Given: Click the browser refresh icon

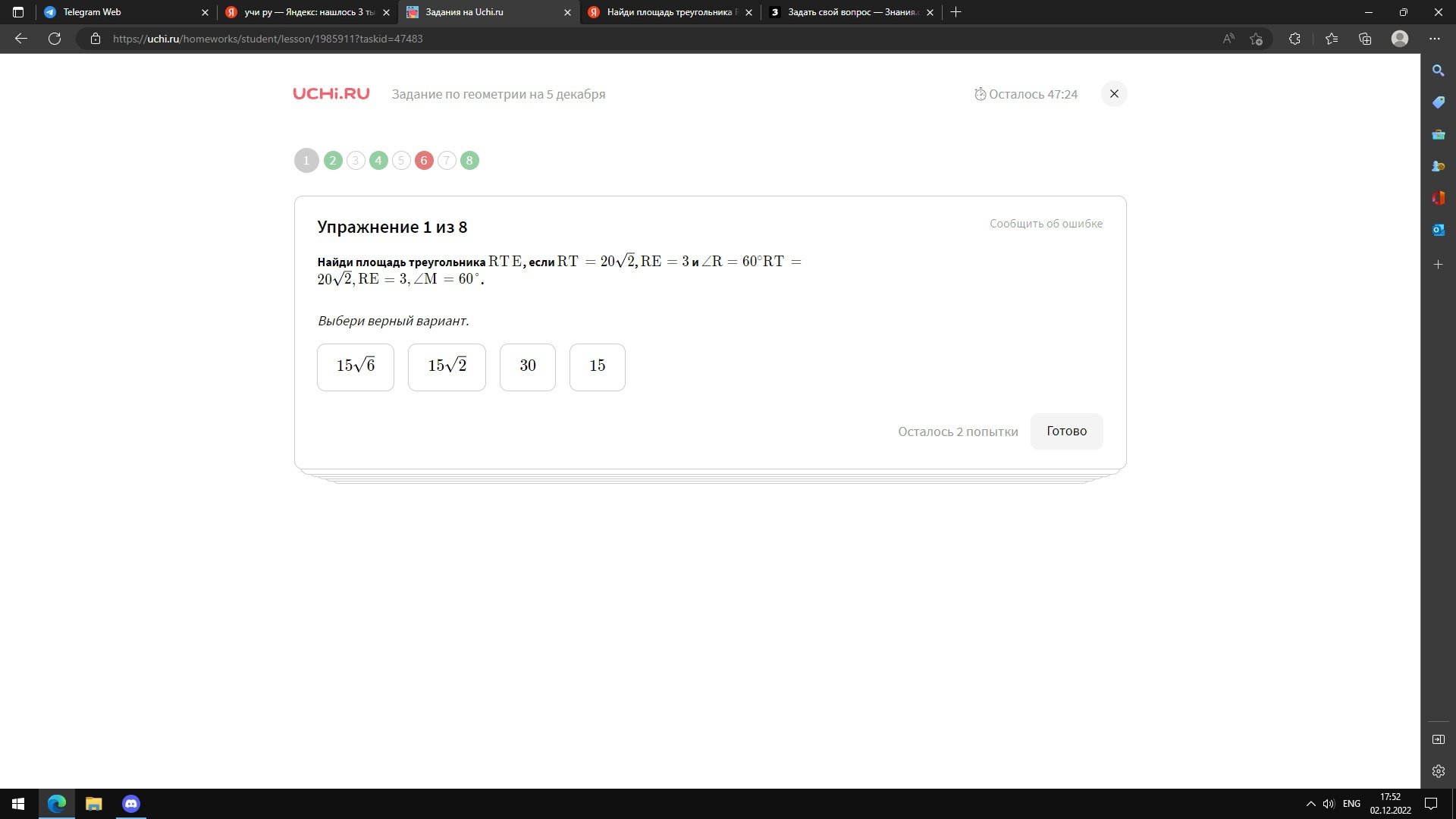Looking at the screenshot, I should 55,39.
